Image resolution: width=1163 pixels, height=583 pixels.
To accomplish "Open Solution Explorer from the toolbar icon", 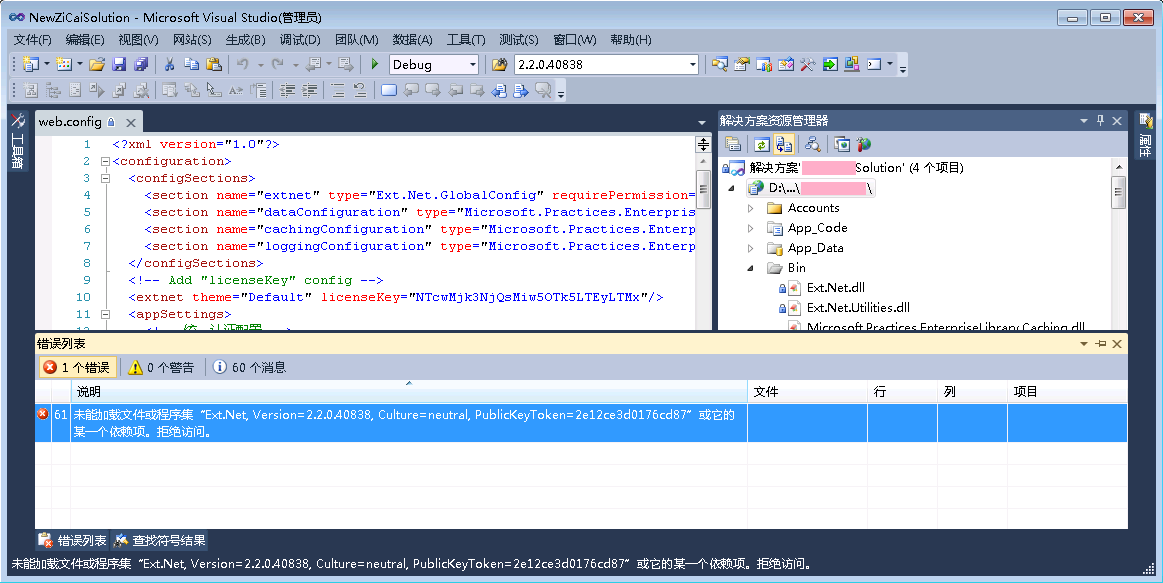I will 719,65.
